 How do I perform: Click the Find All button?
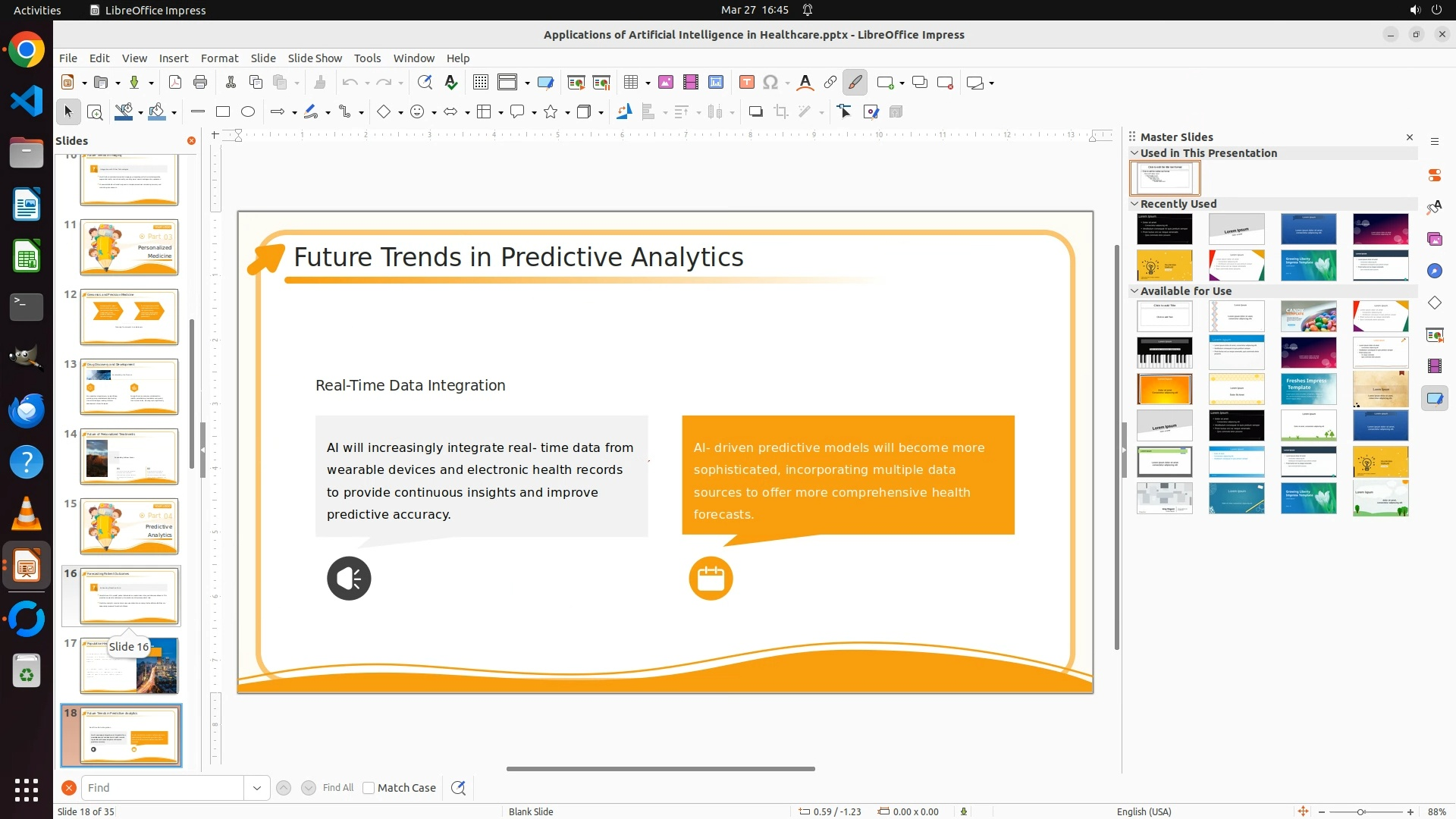[337, 788]
